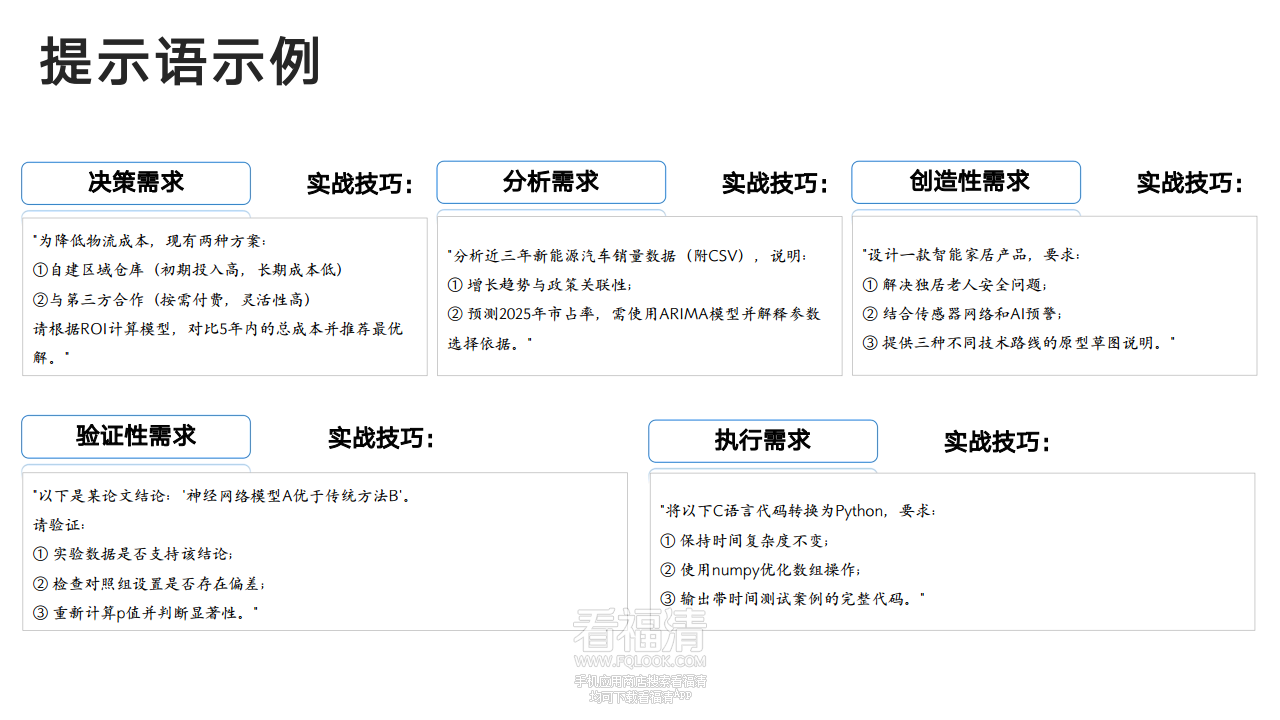Click the 实战技巧 text next to 分析需求
The image size is (1280, 720).
[x=775, y=183]
